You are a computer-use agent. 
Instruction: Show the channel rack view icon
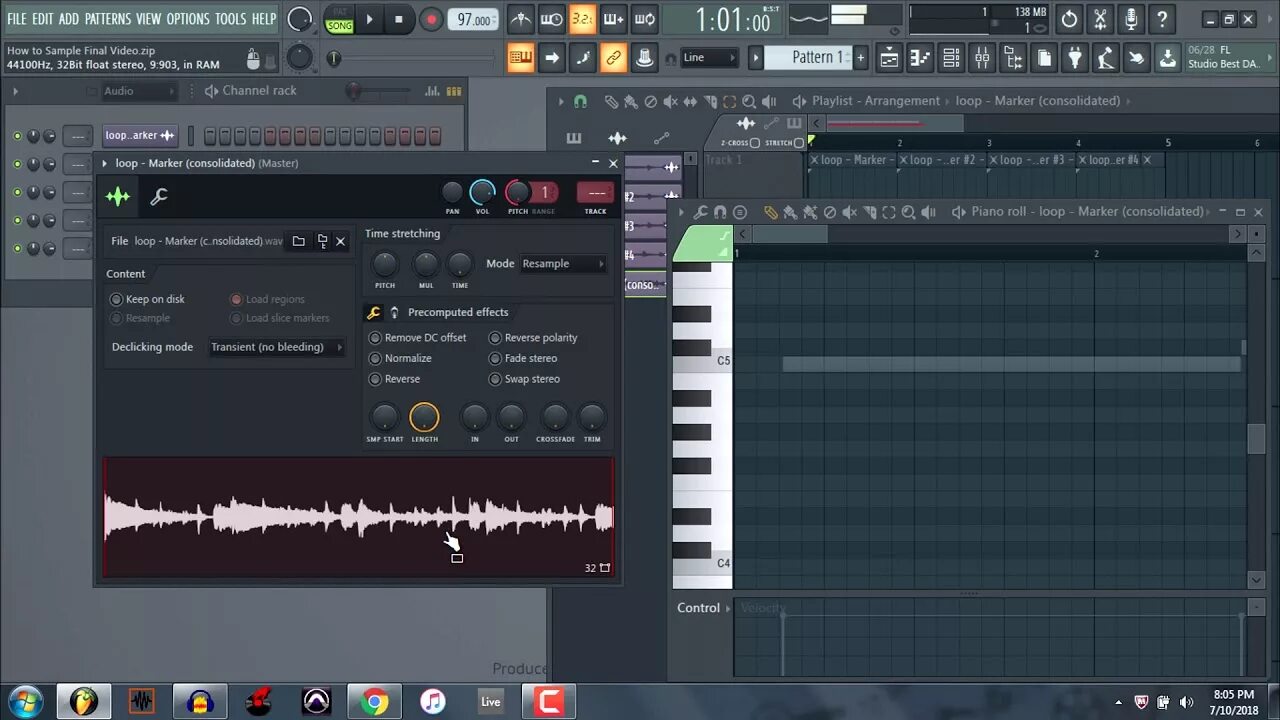click(x=951, y=58)
